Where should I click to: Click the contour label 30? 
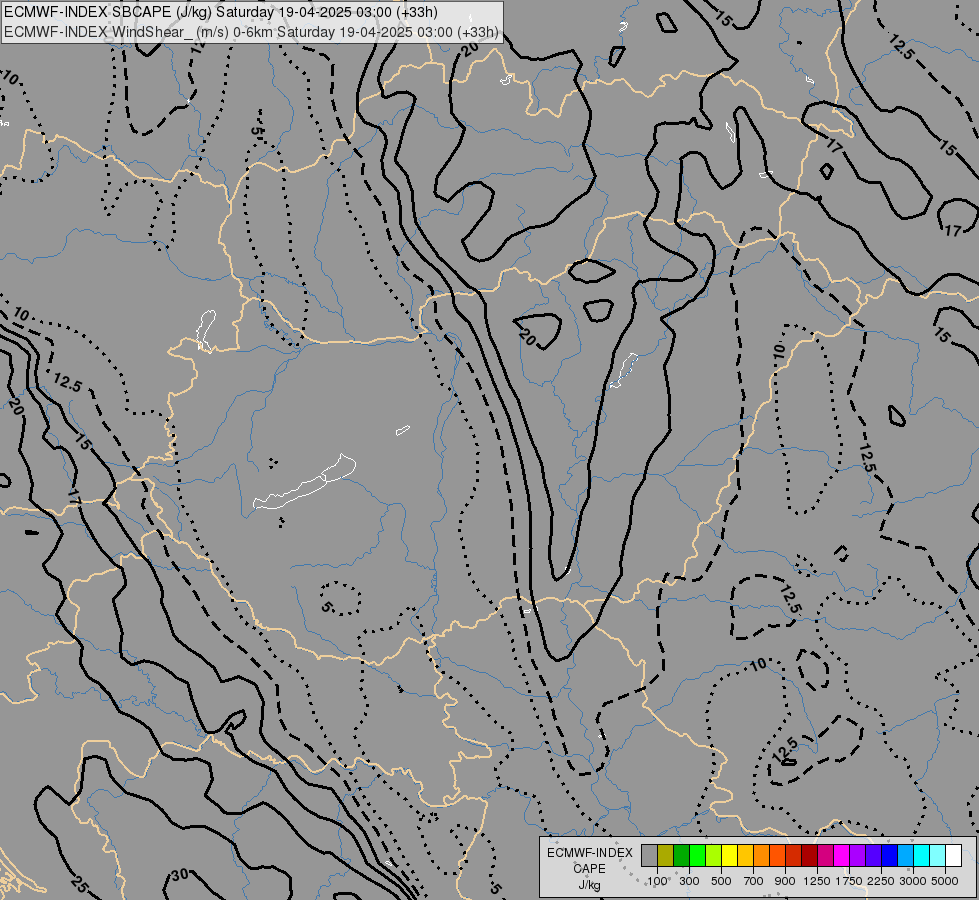180,874
